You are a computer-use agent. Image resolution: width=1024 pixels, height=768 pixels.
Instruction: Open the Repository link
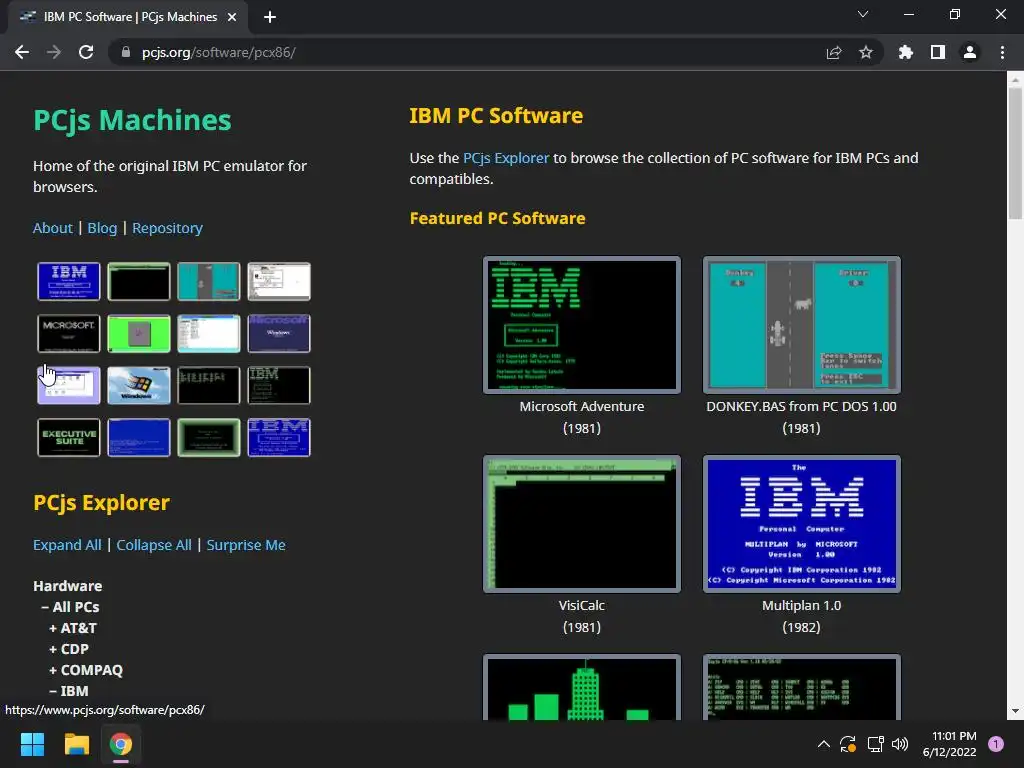coord(167,228)
